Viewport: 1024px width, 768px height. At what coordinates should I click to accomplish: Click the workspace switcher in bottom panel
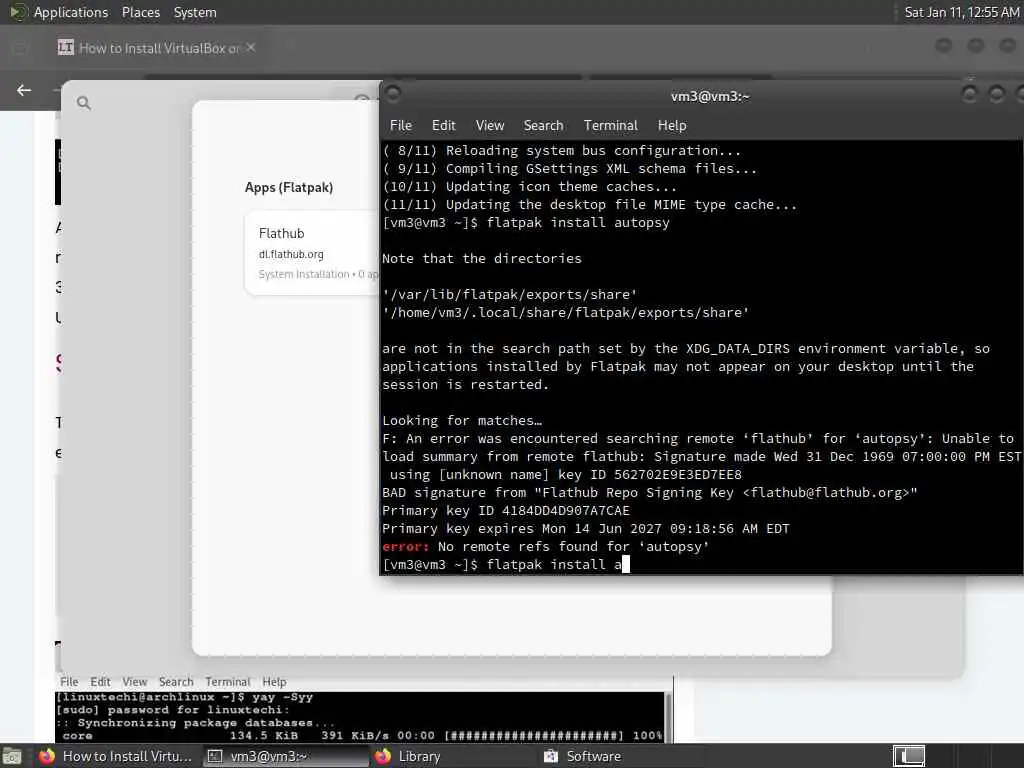click(x=908, y=756)
